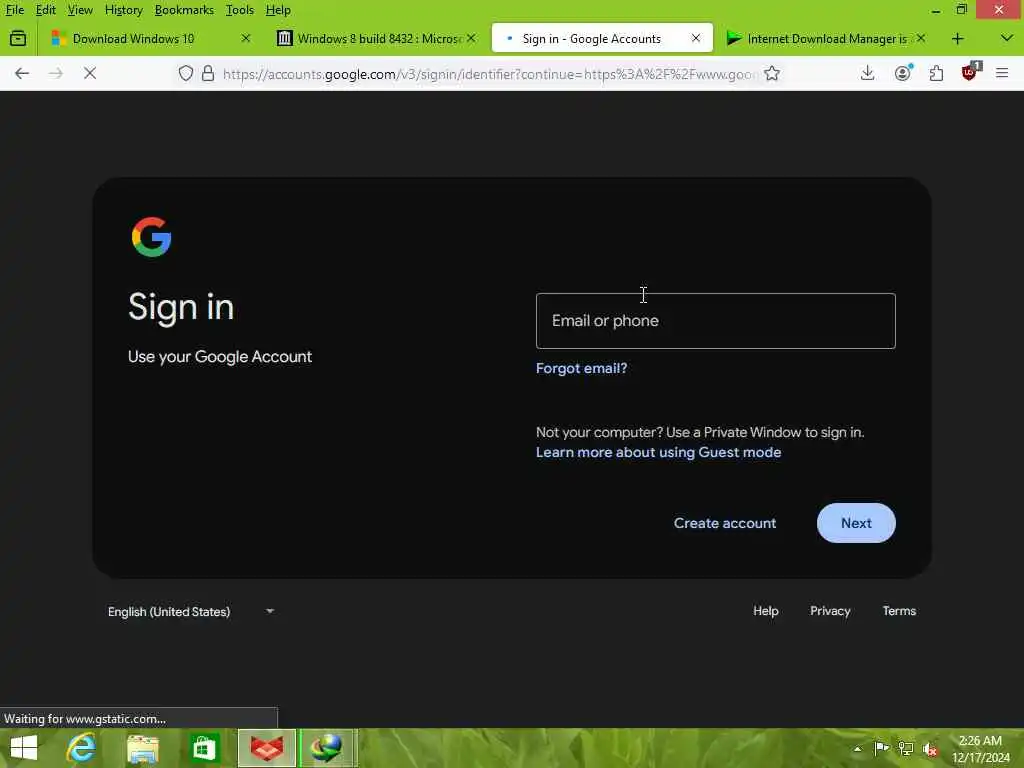Close the Windows 8 build 8432 tab
This screenshot has height=768, width=1024.
point(471,39)
